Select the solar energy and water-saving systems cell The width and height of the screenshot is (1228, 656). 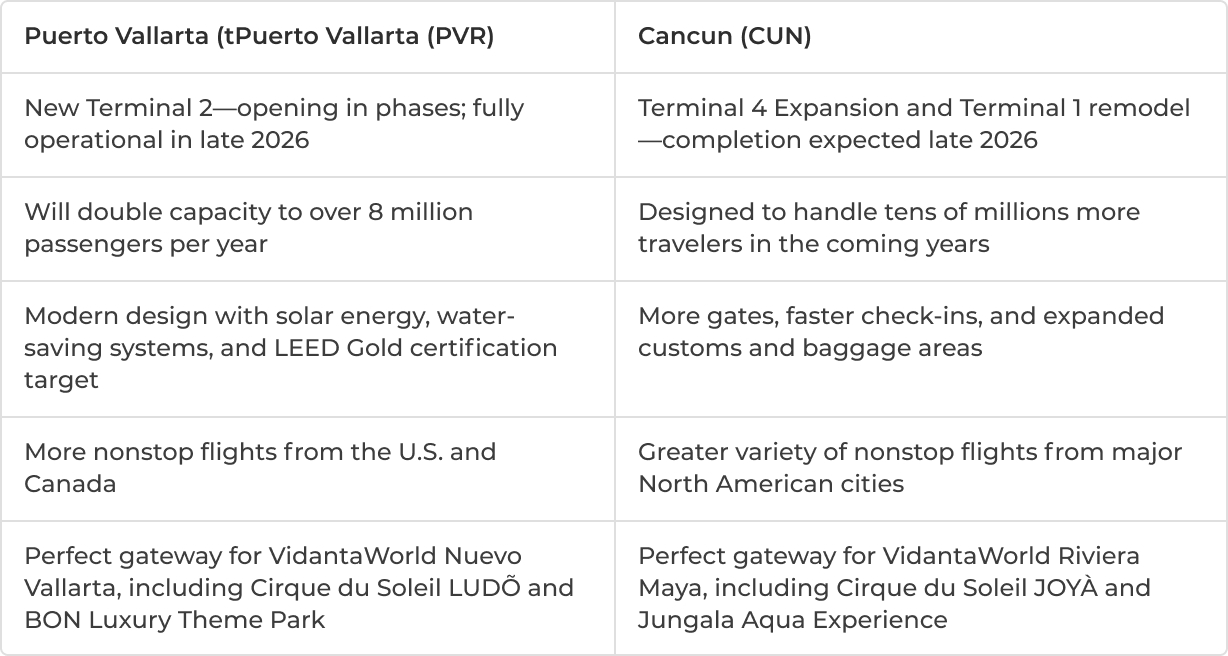coord(290,348)
